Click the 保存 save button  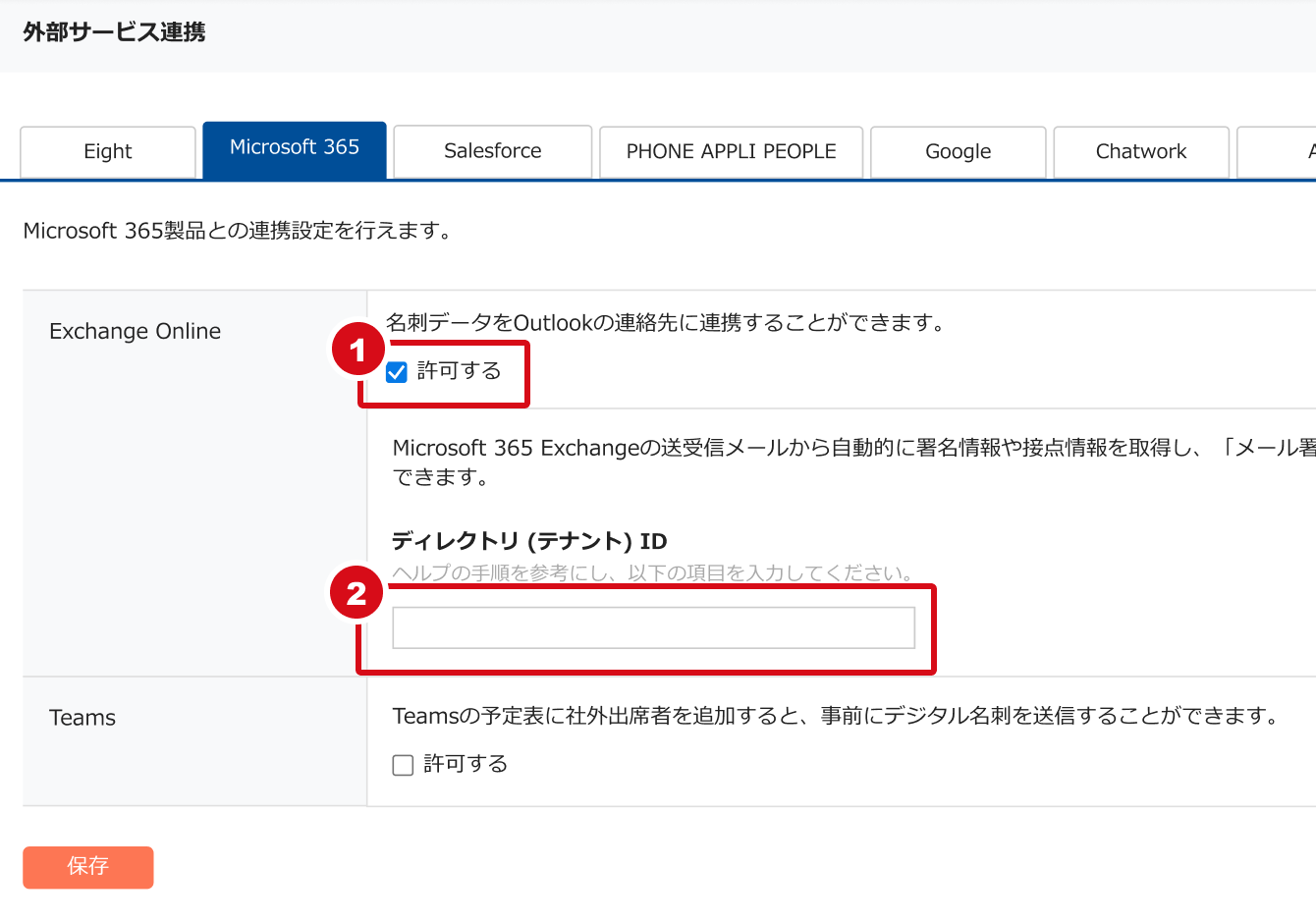coord(87,867)
